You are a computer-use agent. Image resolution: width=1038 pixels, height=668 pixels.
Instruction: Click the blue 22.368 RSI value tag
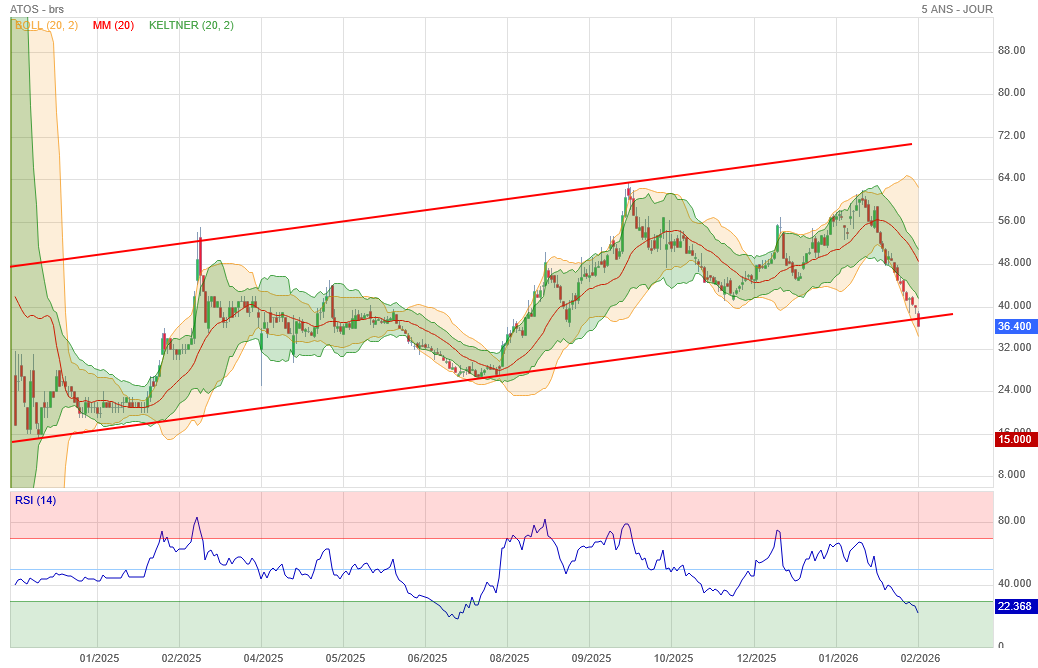click(x=1015, y=606)
